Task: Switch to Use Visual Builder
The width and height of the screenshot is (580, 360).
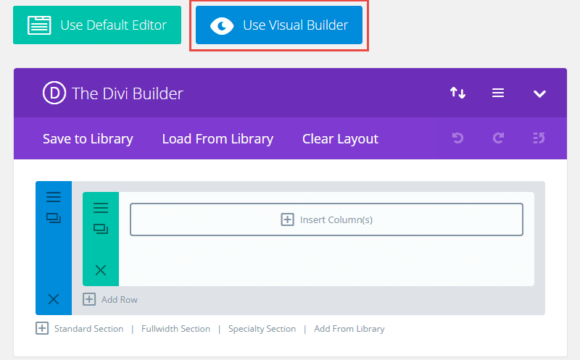Action: (279, 25)
